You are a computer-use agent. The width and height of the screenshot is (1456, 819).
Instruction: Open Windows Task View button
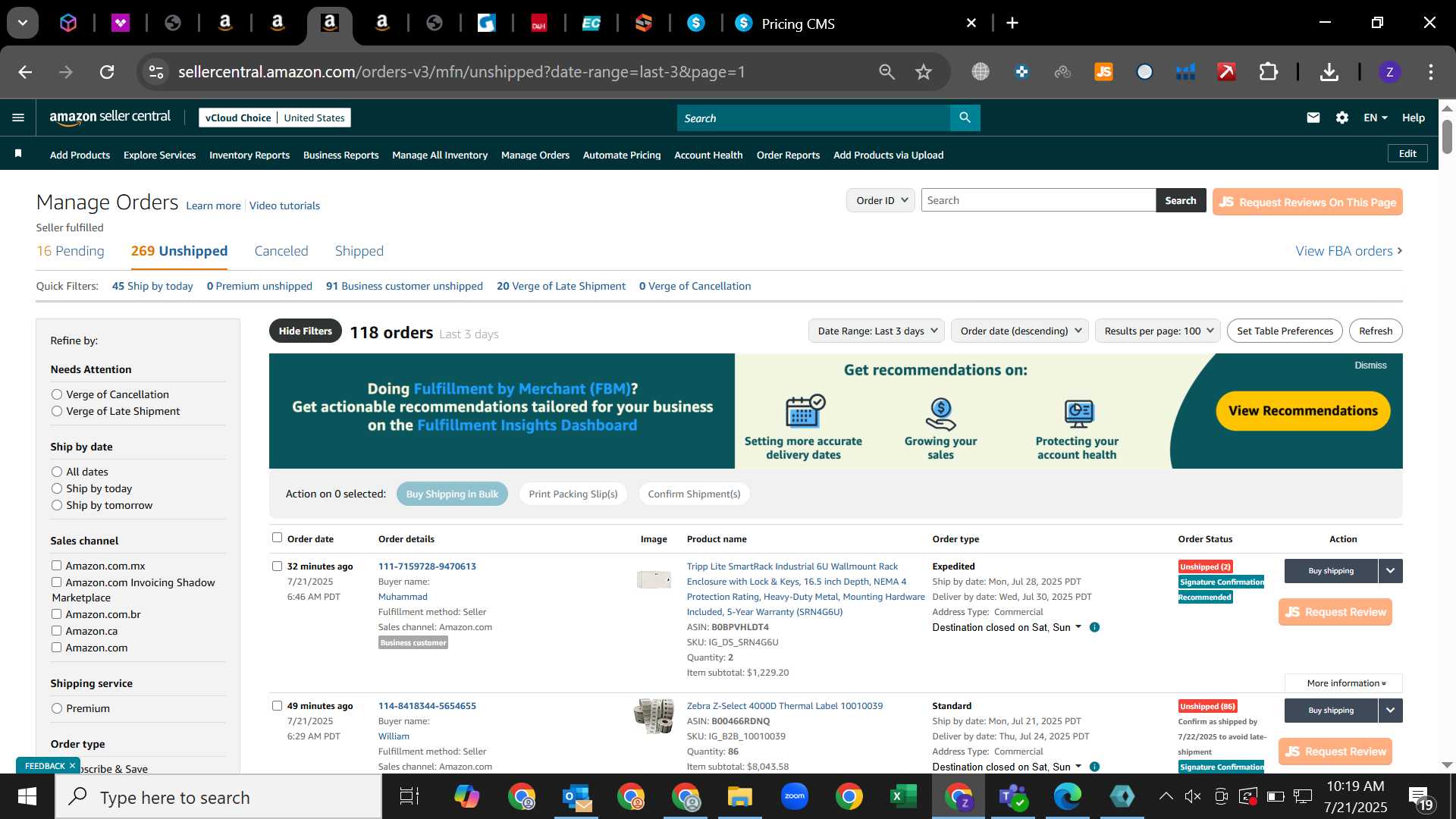(x=409, y=797)
